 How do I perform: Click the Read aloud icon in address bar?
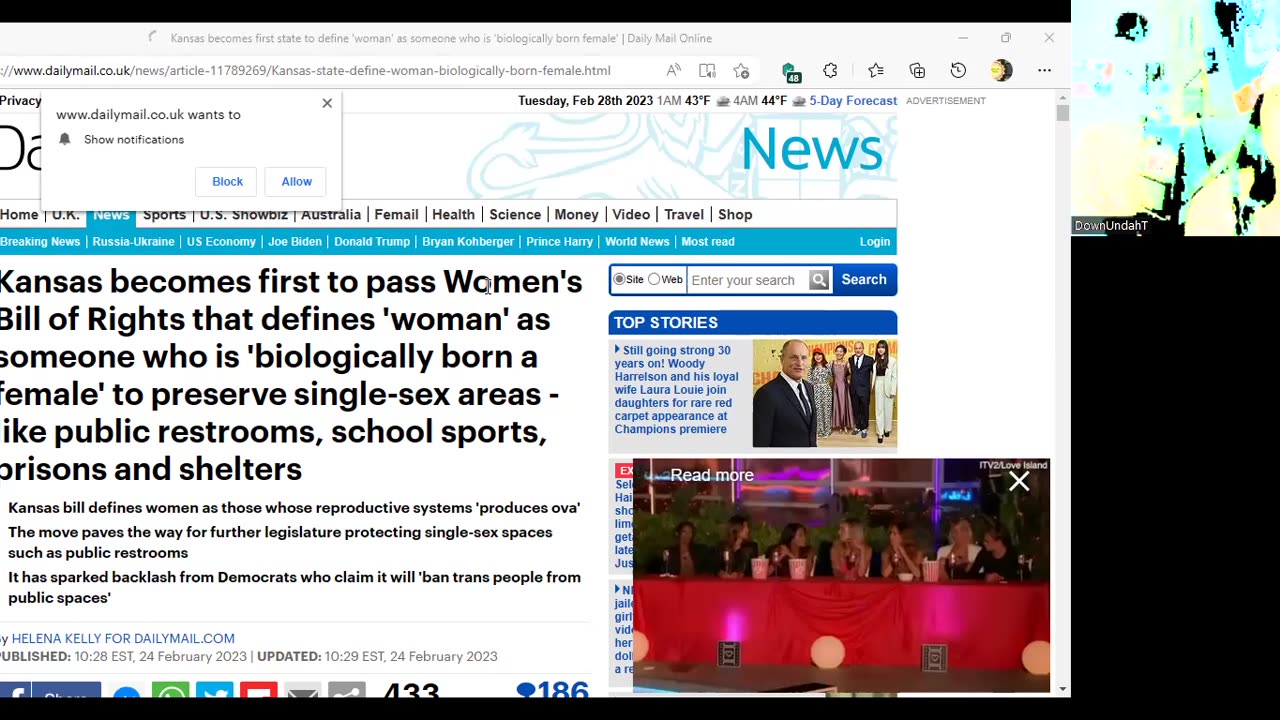(x=674, y=70)
